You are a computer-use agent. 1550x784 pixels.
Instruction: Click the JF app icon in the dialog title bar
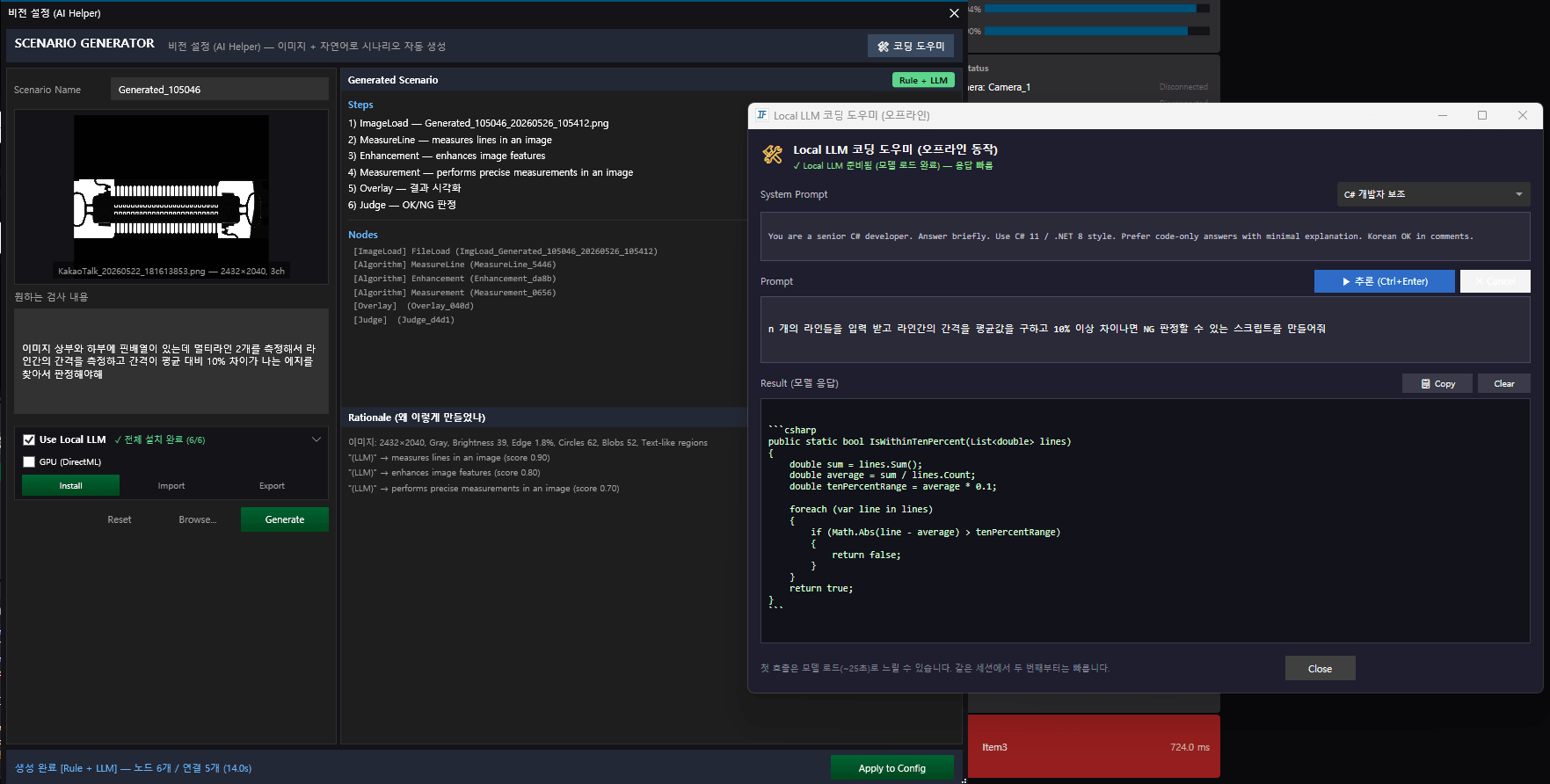(761, 115)
